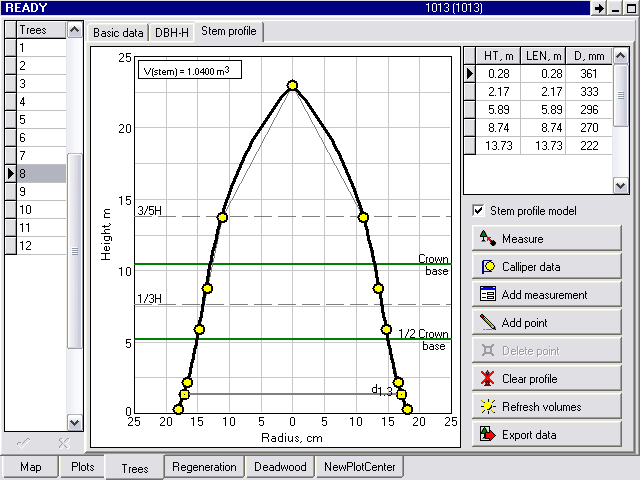Click the Add measurement table icon

488,294
